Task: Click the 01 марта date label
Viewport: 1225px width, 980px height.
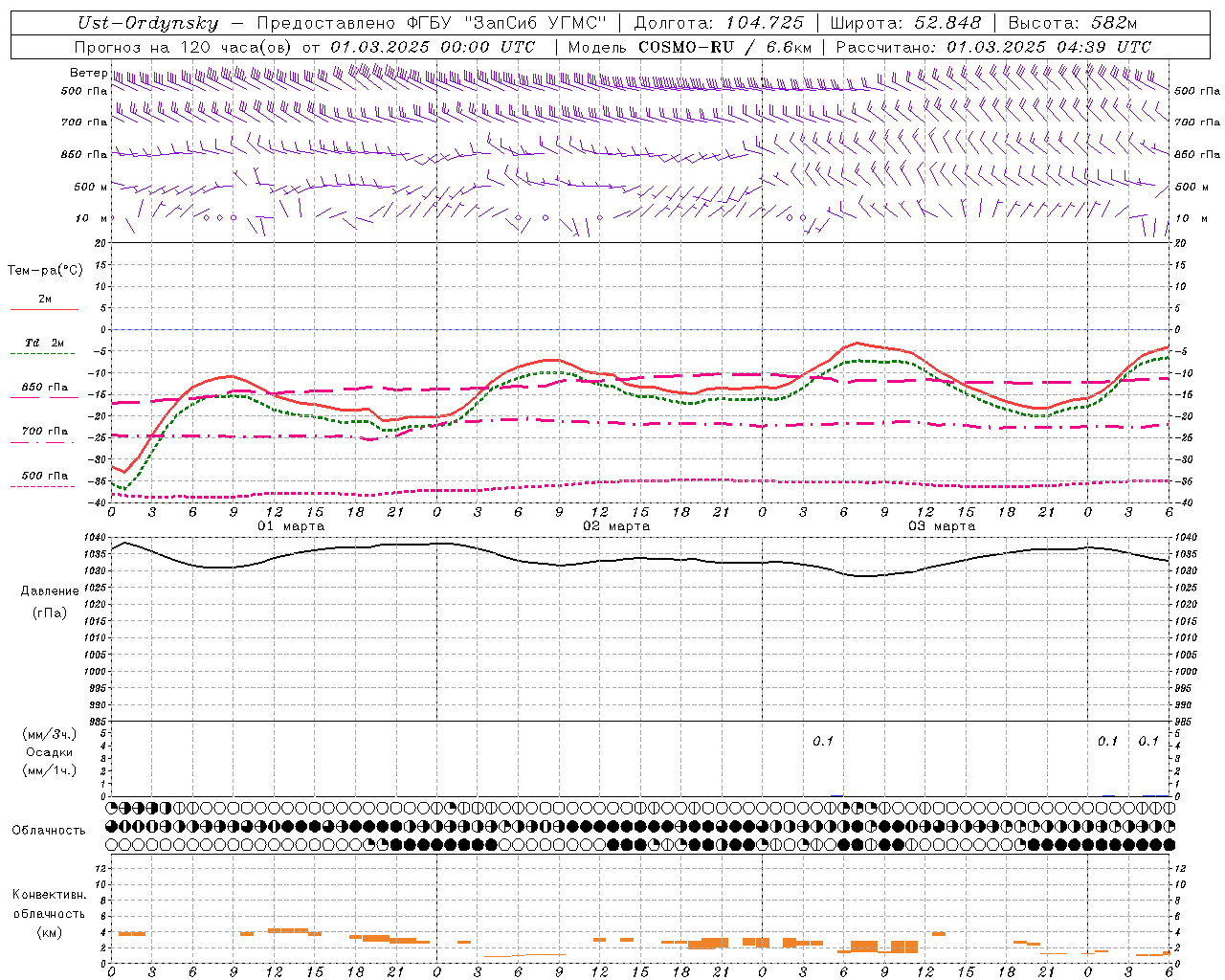Action: pos(291,526)
